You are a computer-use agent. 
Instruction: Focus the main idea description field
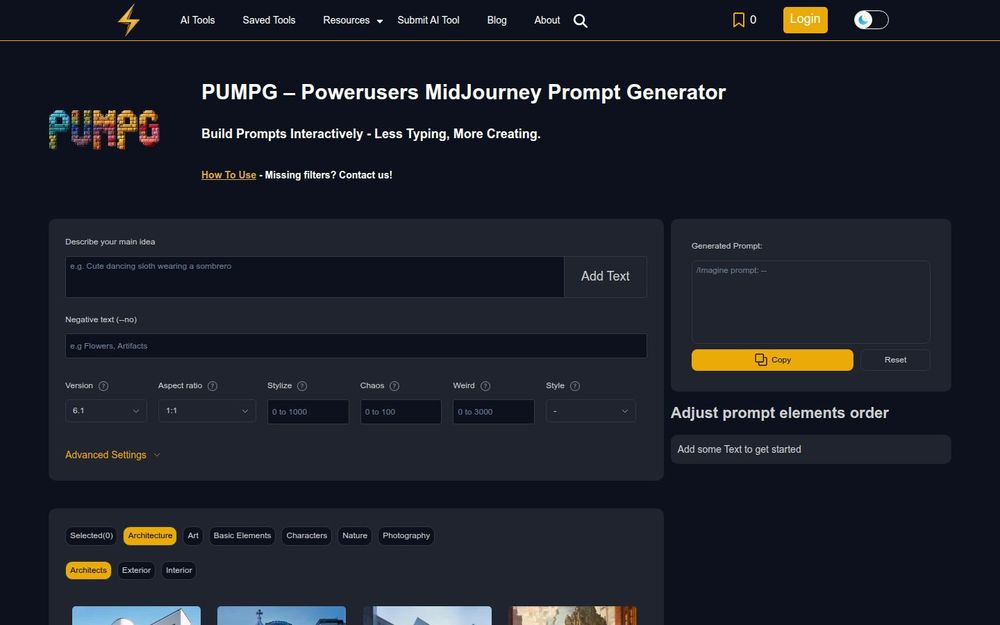point(314,277)
